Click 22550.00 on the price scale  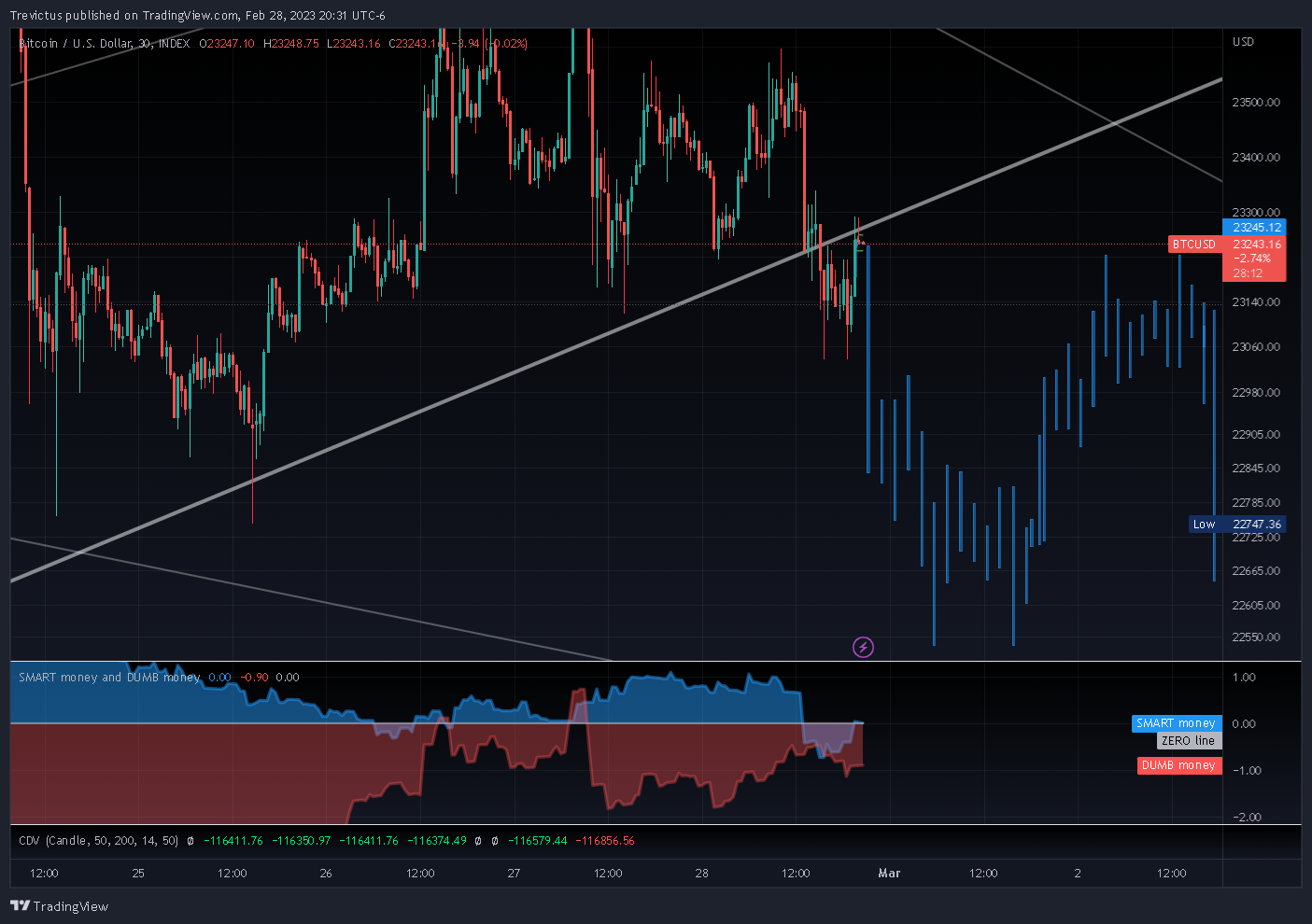pyautogui.click(x=1256, y=637)
